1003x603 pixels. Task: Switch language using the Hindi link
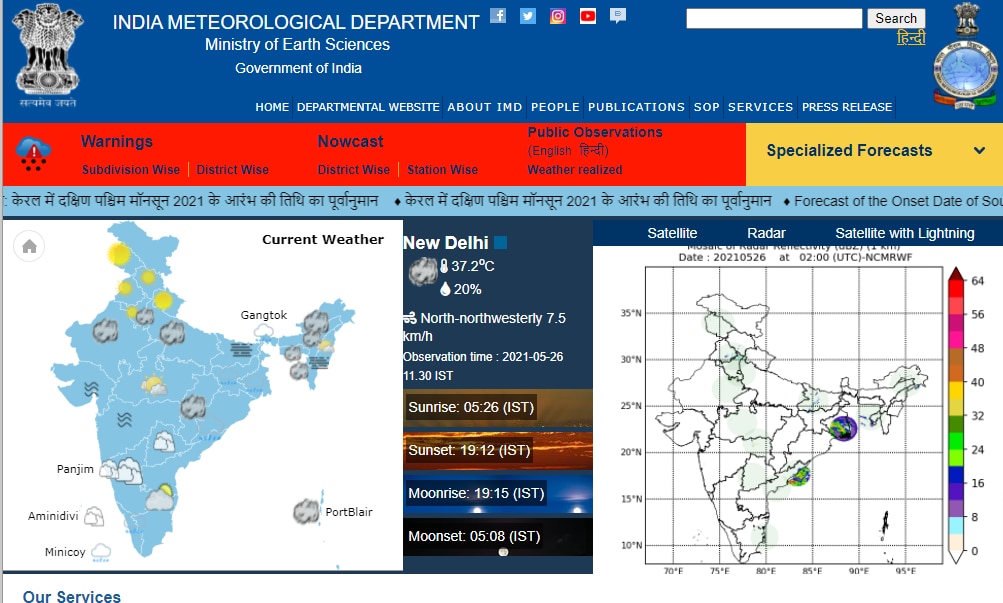pos(910,39)
